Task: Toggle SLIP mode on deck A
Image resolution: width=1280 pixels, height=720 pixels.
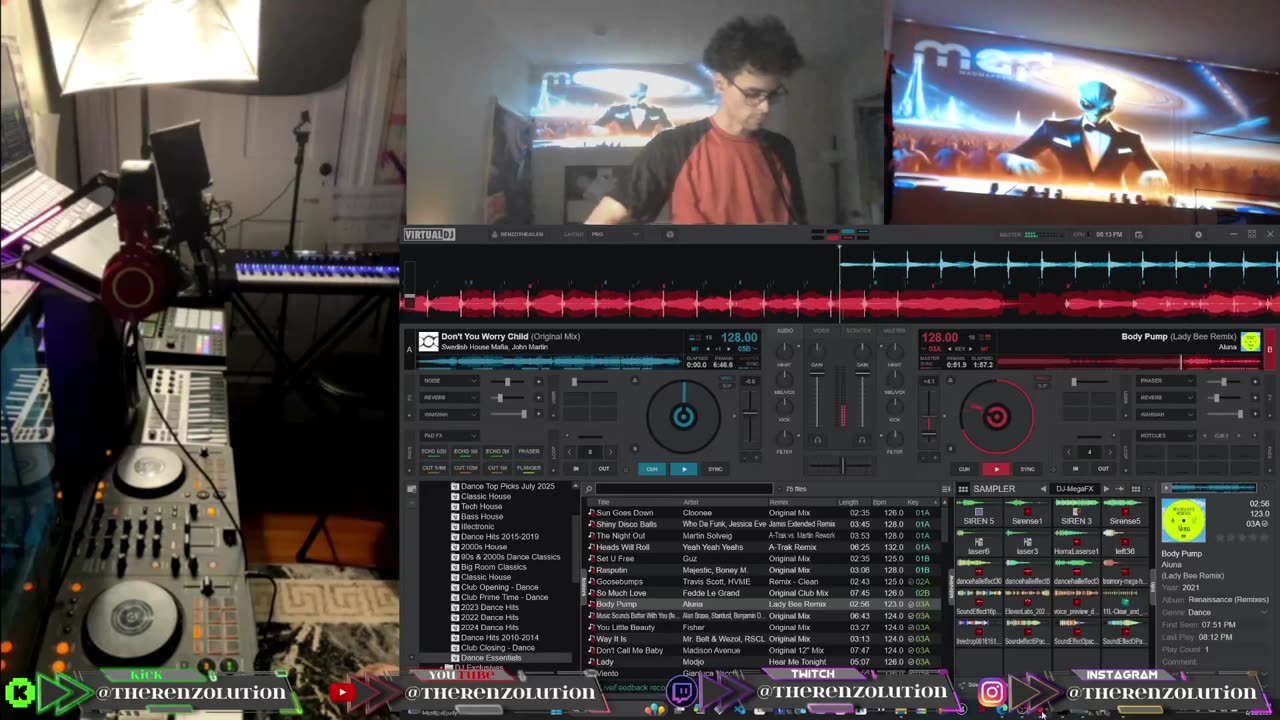Action: [727, 386]
